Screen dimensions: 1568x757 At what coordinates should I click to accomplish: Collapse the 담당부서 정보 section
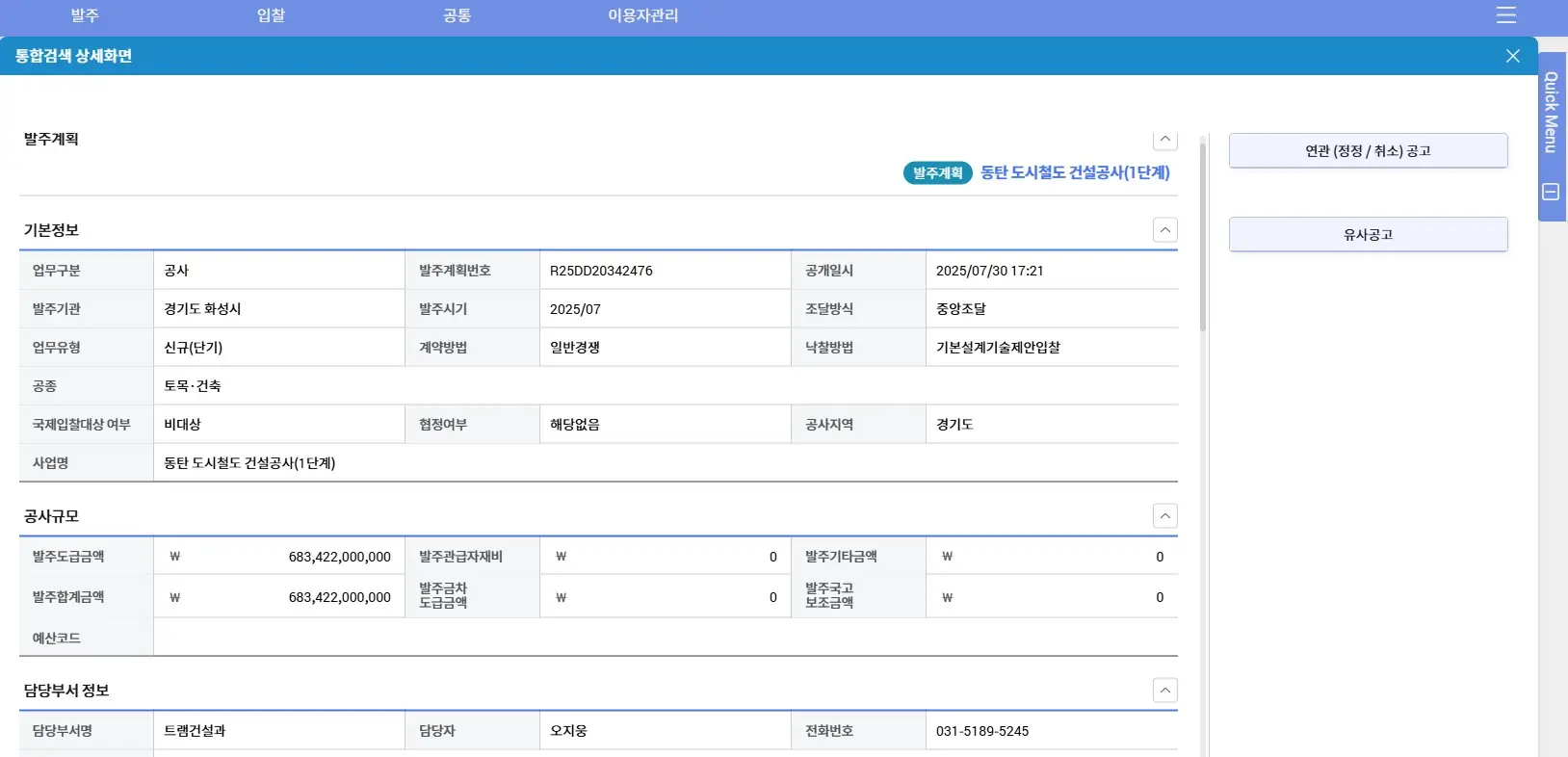1165,691
